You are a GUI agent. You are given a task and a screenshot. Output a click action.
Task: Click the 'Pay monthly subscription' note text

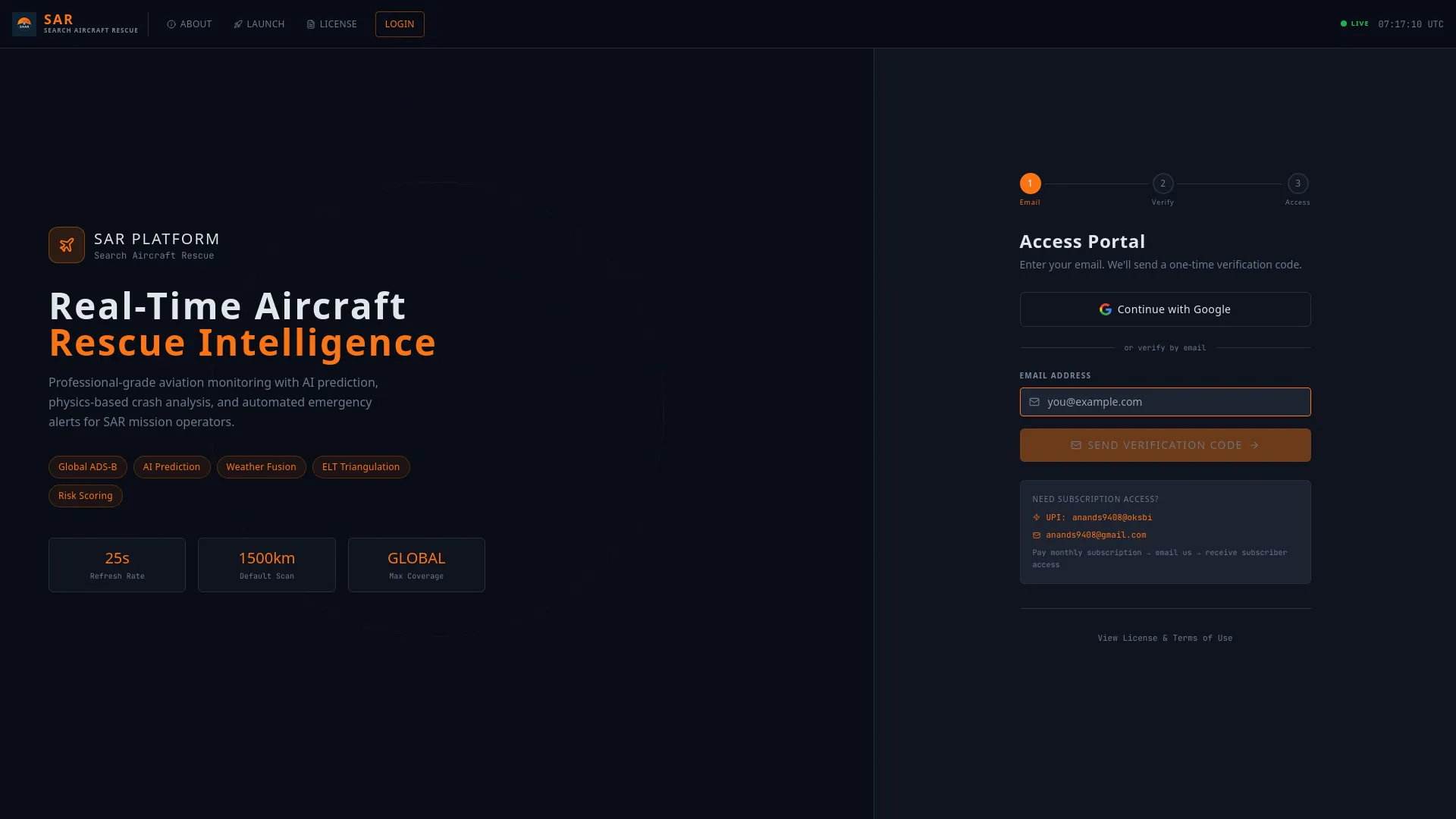[x=1159, y=558]
